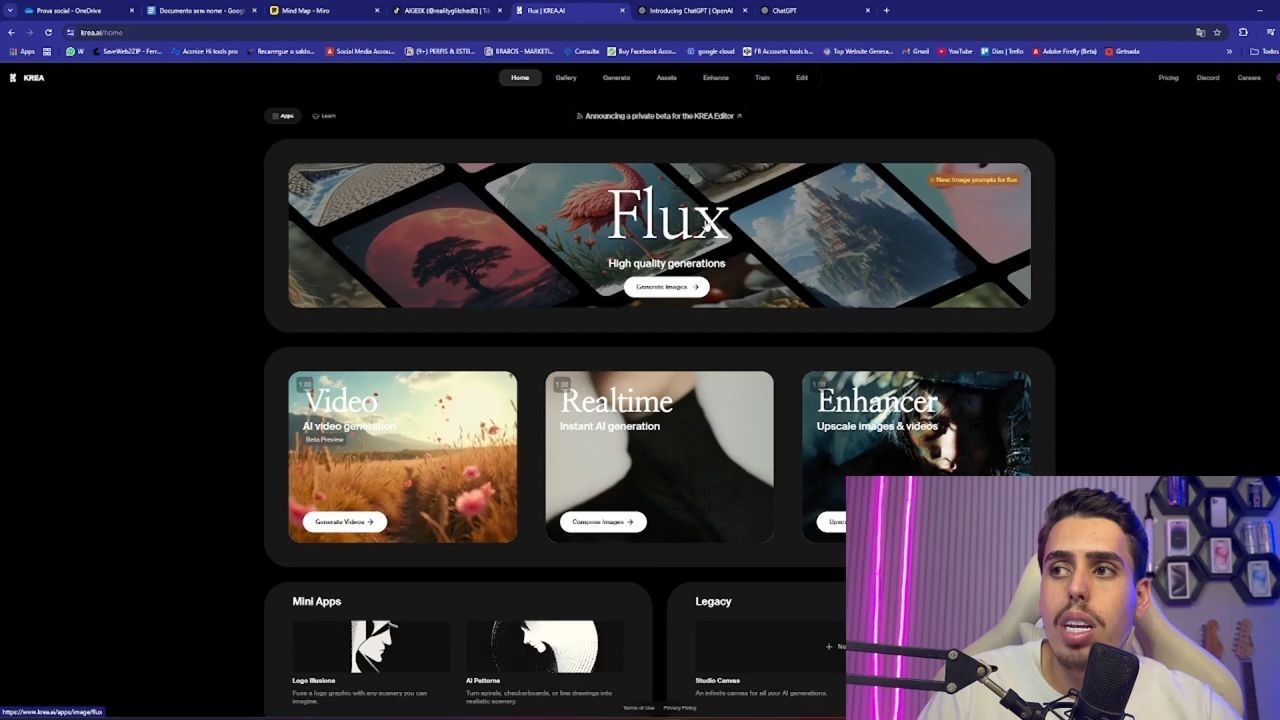The height and width of the screenshot is (720, 1280).
Task: Open the Apps bookmarks shortcut
Action: (21, 51)
